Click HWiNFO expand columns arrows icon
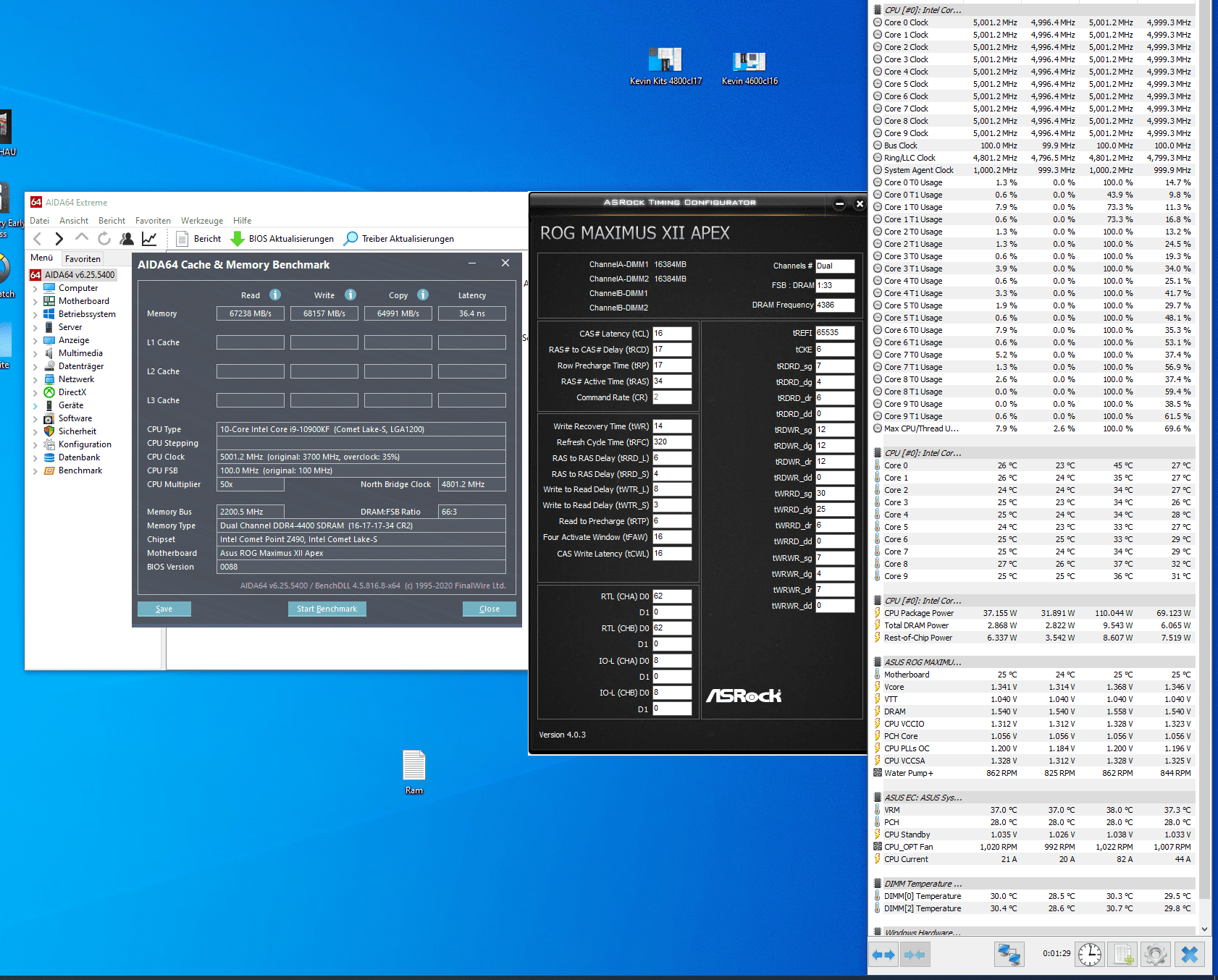 pyautogui.click(x=883, y=955)
